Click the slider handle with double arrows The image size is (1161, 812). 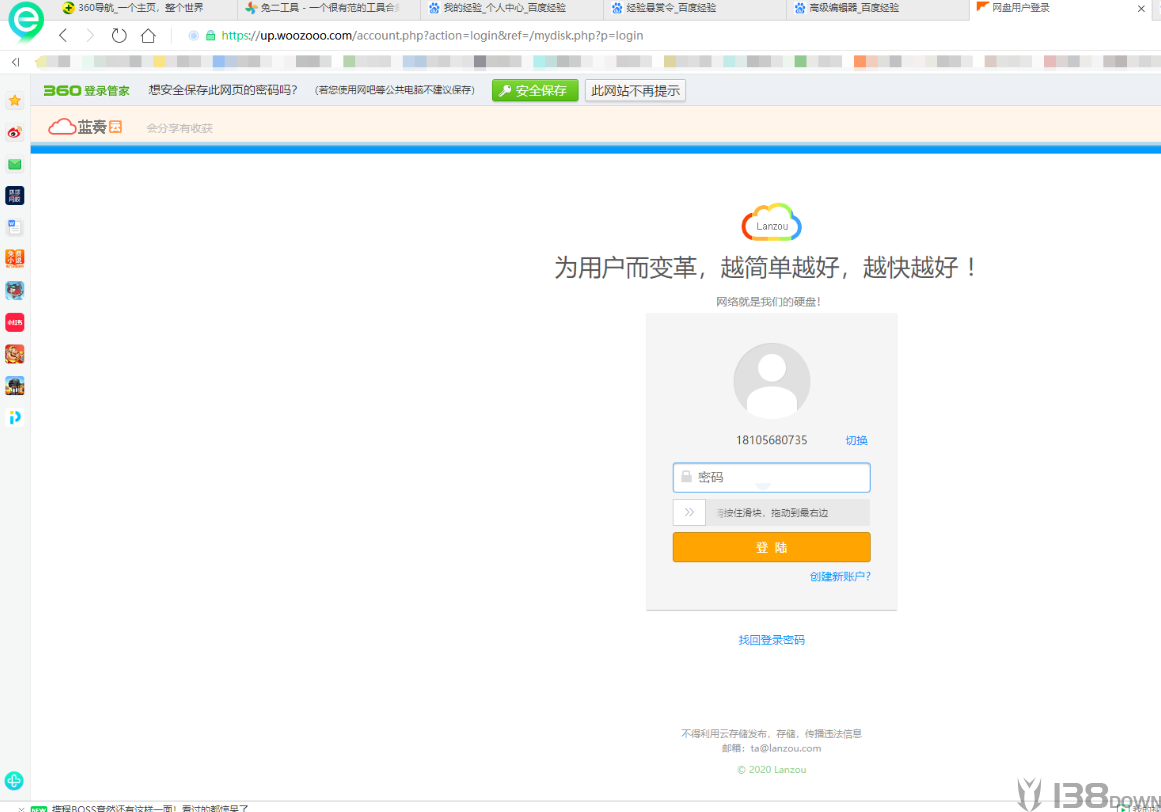(x=689, y=512)
